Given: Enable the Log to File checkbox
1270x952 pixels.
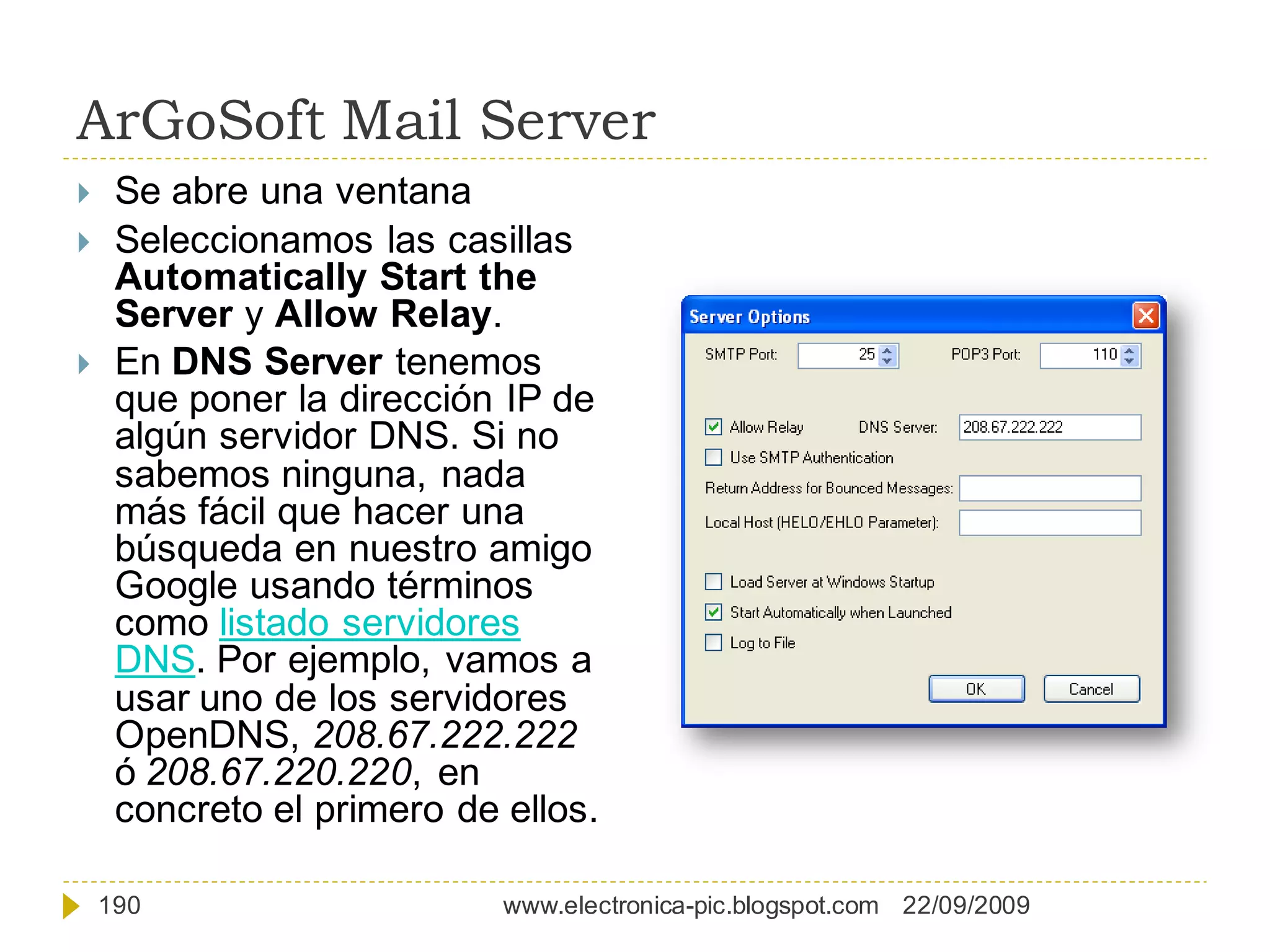Looking at the screenshot, I should pos(713,643).
